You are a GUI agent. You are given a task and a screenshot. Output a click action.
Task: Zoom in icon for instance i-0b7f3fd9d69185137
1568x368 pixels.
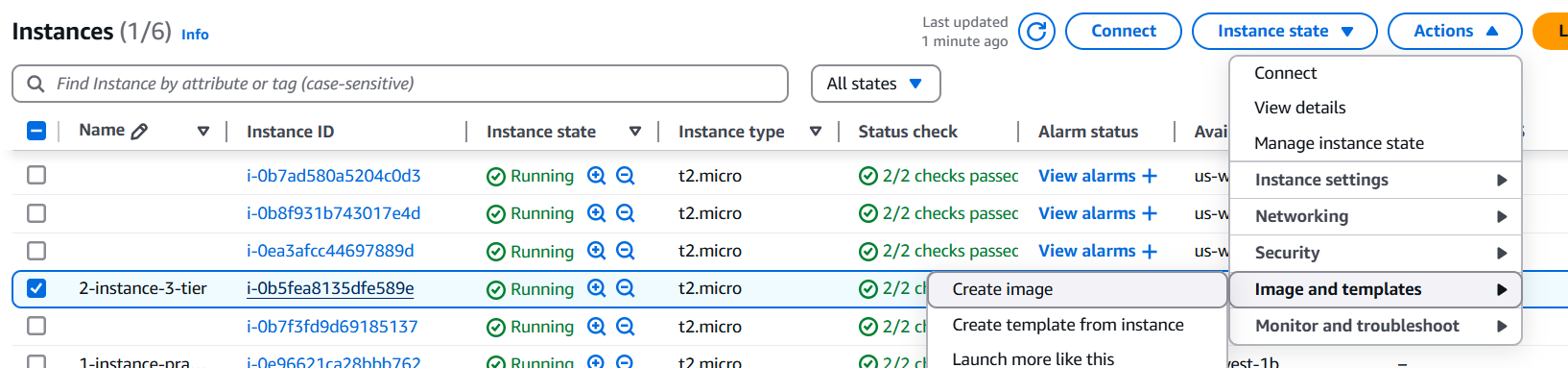(x=597, y=327)
